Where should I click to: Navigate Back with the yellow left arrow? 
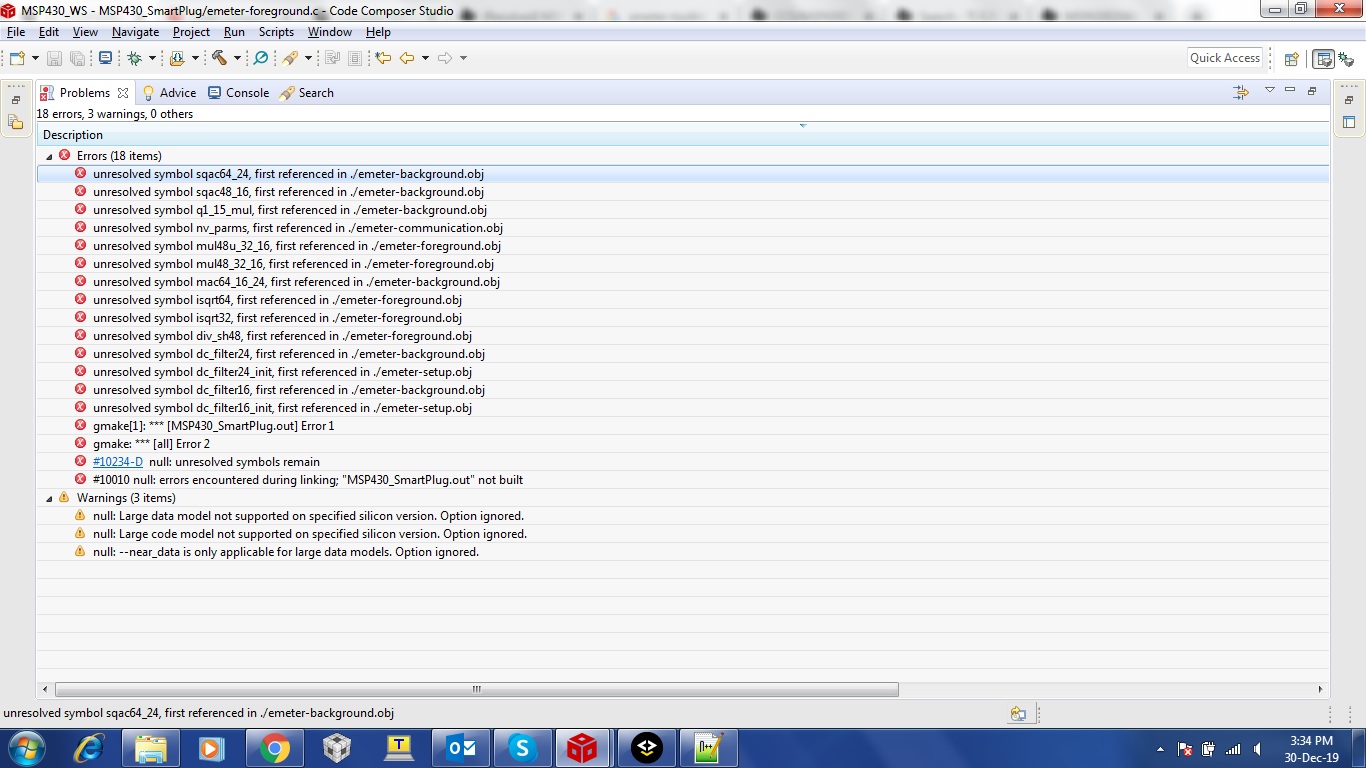[x=407, y=58]
